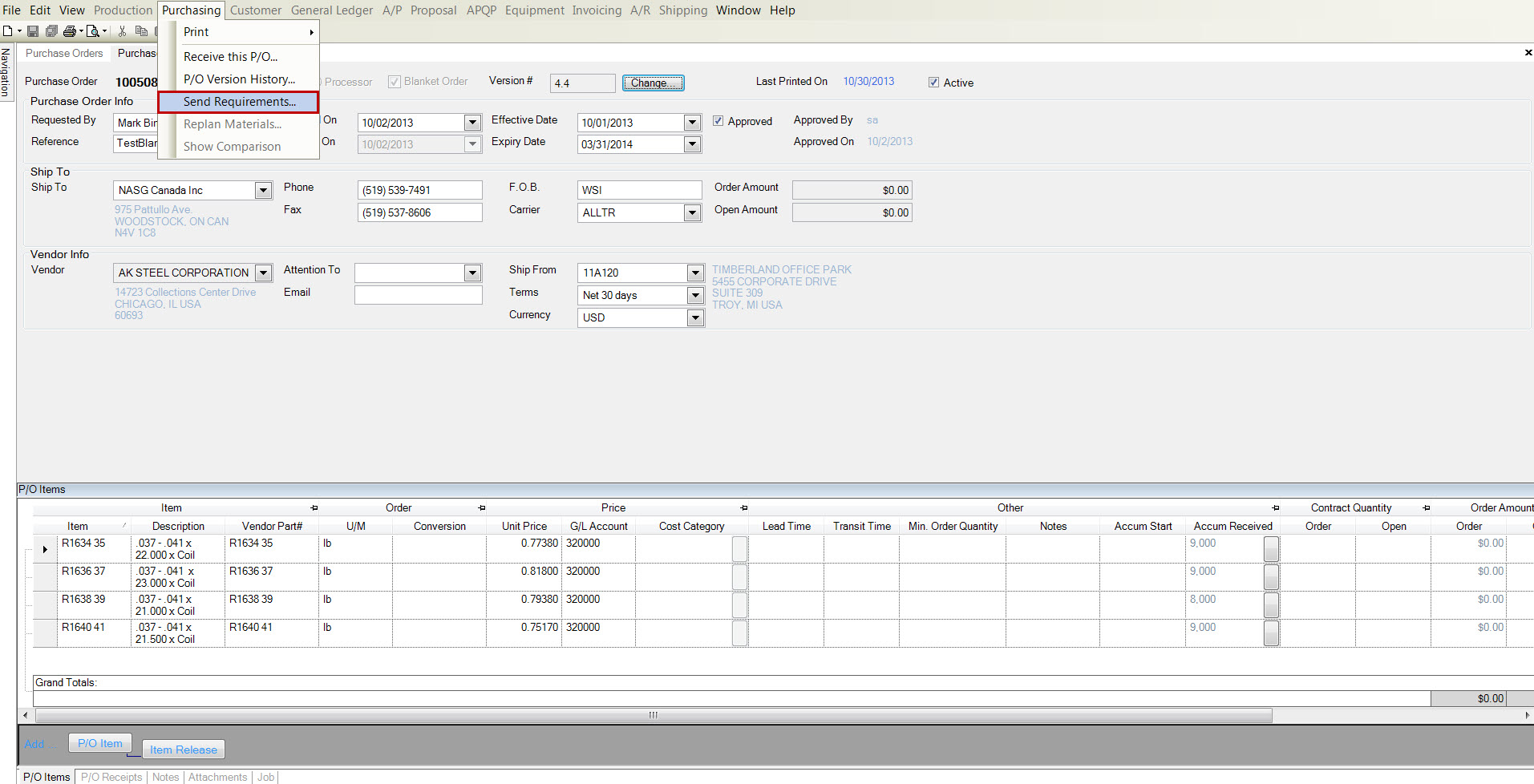The image size is (1534, 784).
Task: Click Accum Received button in R1634 35 row
Action: tap(1272, 549)
